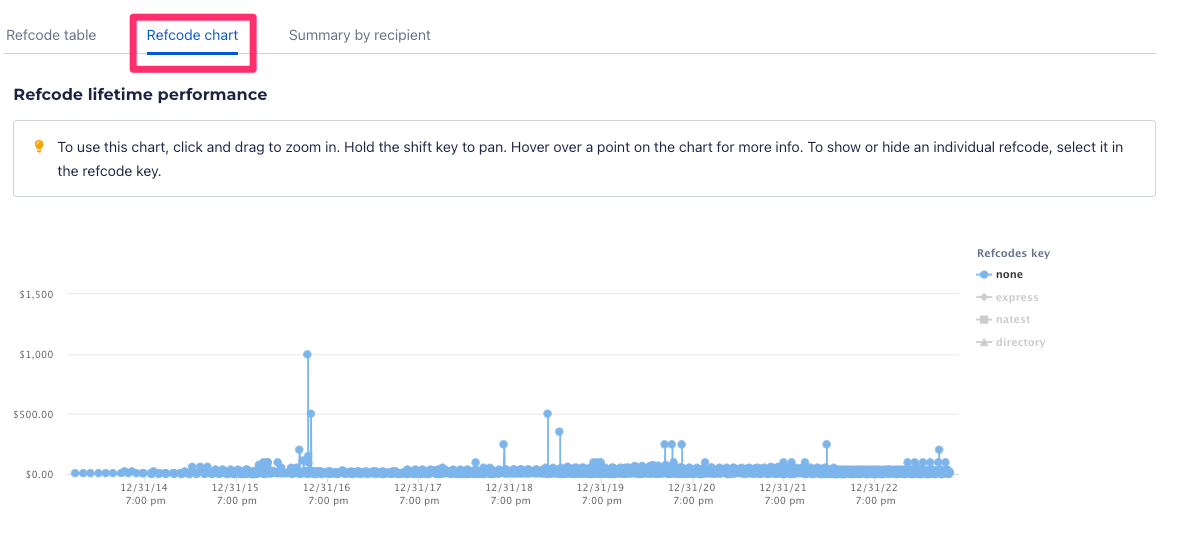Show the 'natest' refcode series label
This screenshot has width=1183, height=538.
[1013, 320]
